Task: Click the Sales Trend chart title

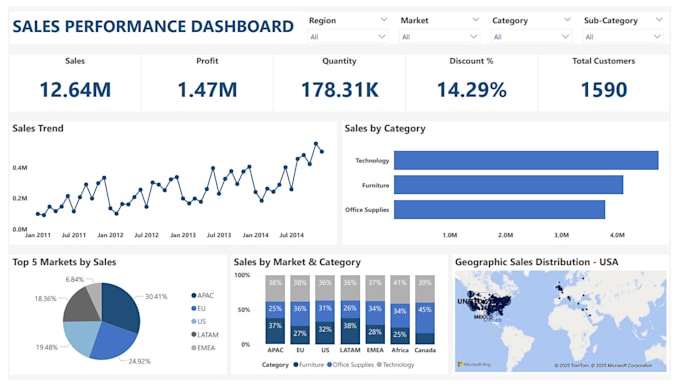Action: click(38, 128)
